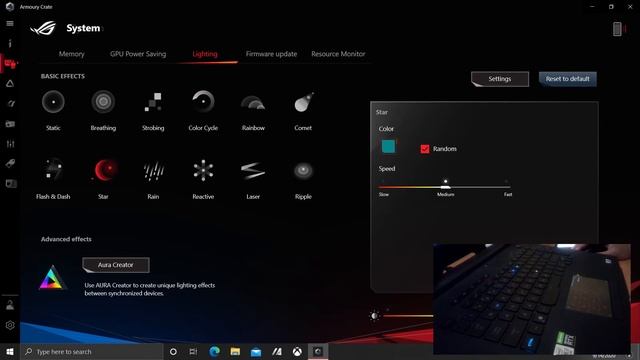Open the sidebar info icon
Image resolution: width=640 pixels, height=360 pixels.
click(x=10, y=43)
